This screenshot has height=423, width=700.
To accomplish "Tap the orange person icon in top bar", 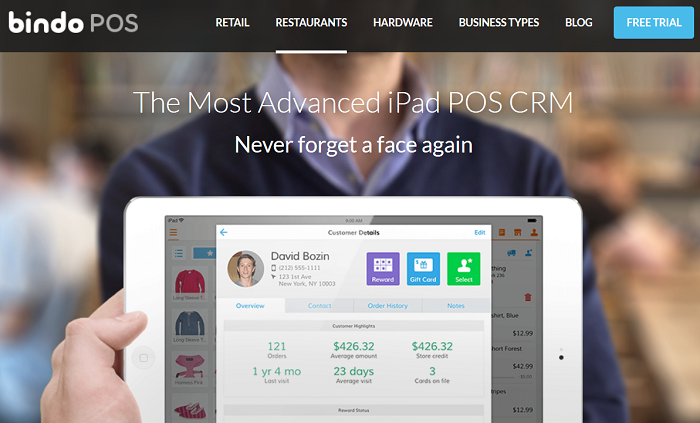I will click(534, 232).
